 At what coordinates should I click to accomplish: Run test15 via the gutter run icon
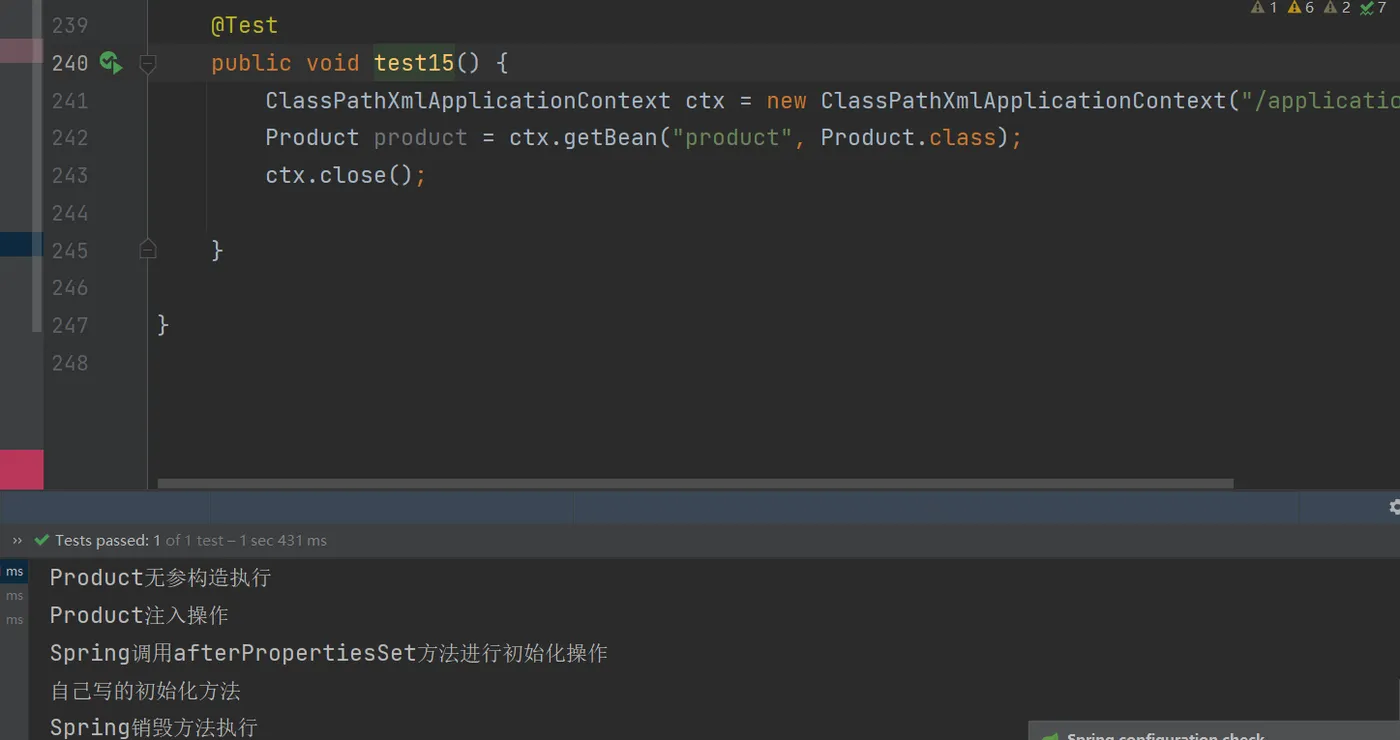(x=111, y=63)
